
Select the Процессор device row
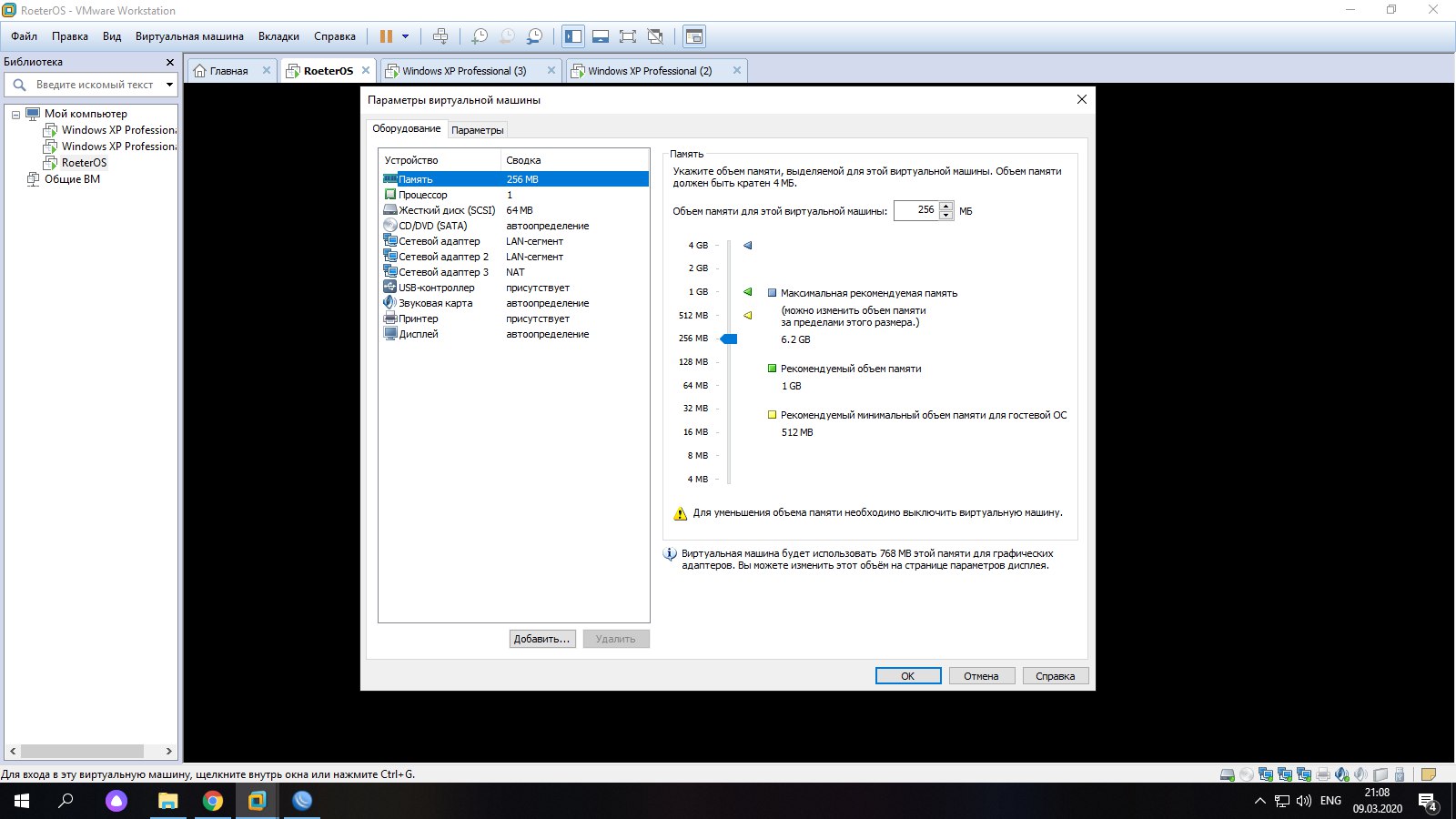pos(514,195)
